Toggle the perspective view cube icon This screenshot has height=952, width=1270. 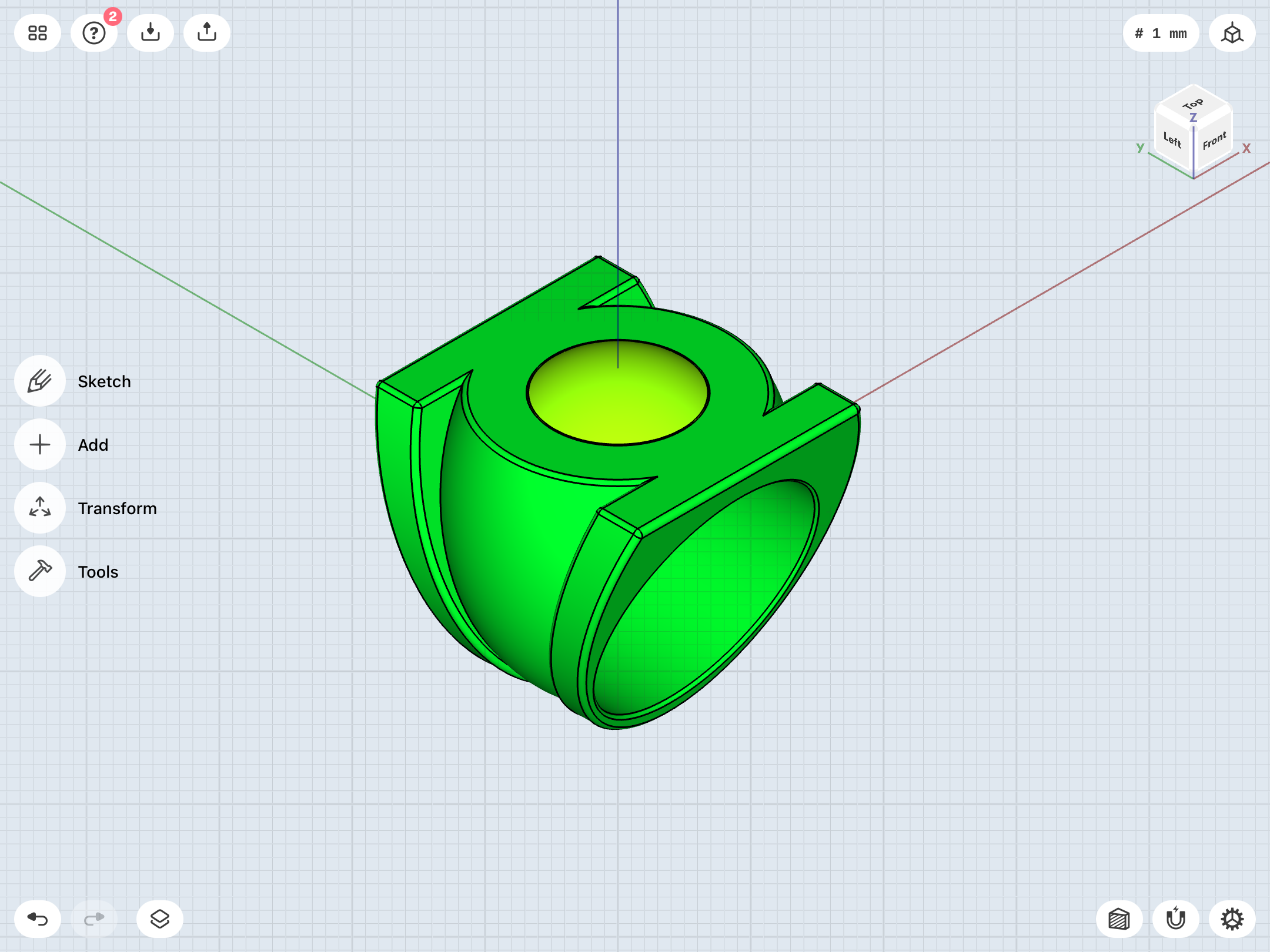click(1232, 33)
